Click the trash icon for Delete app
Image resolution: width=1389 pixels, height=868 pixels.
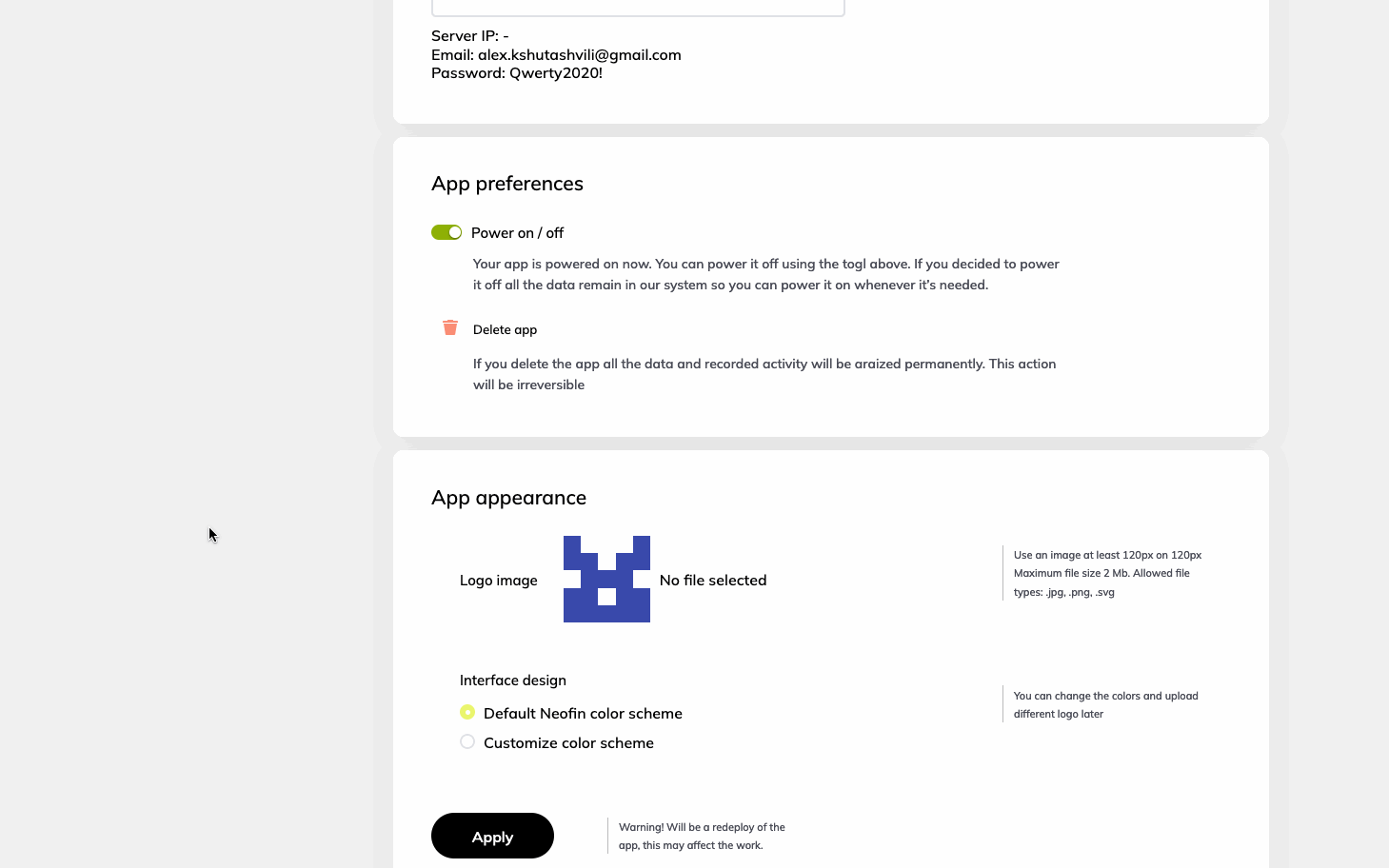(450, 327)
